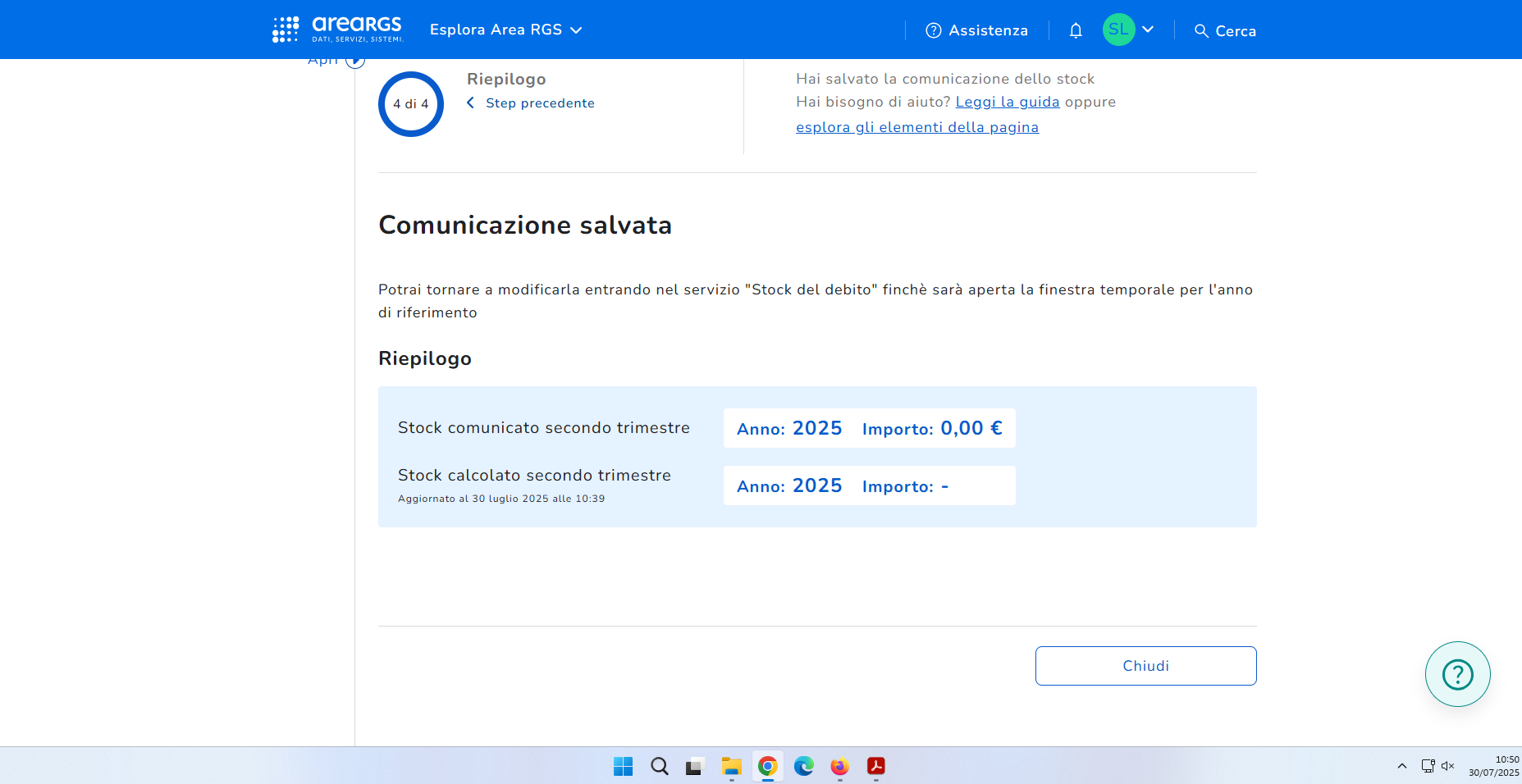Viewport: 1522px width, 784px height.
Task: Open the notifications bell
Action: pyautogui.click(x=1076, y=30)
